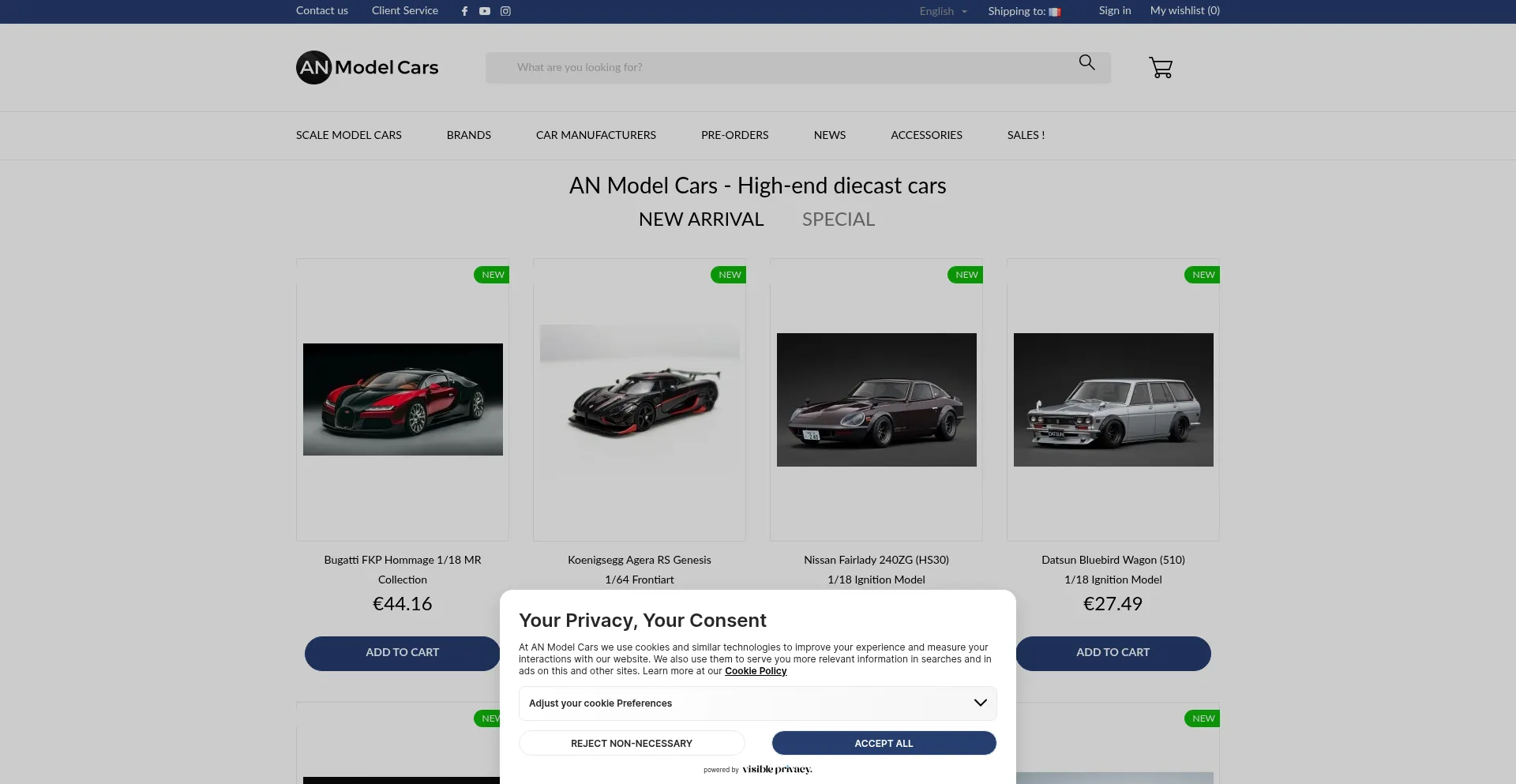Expand Adjust your cookie Preferences
This screenshot has height=784, width=1516.
pos(758,703)
